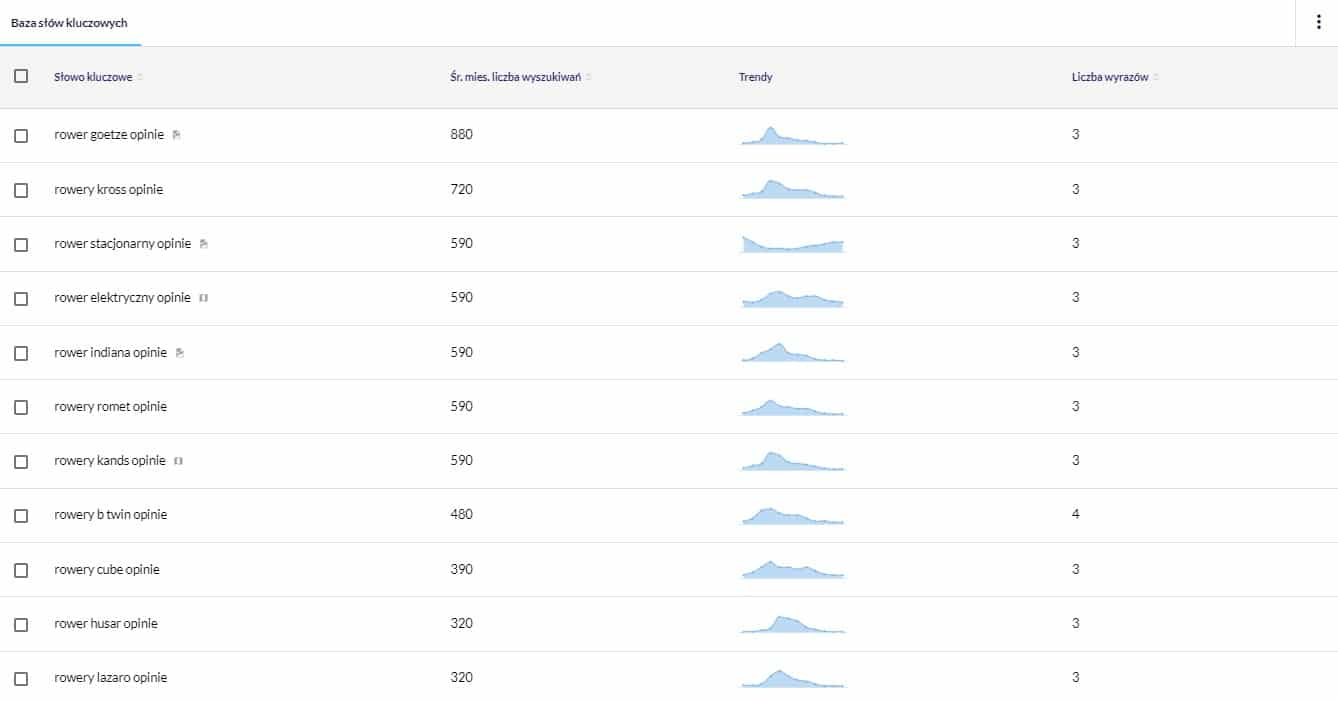Screen dimensions: 1338x702
Task: Open the rowery kross opinie trend chart
Action: tap(793, 189)
